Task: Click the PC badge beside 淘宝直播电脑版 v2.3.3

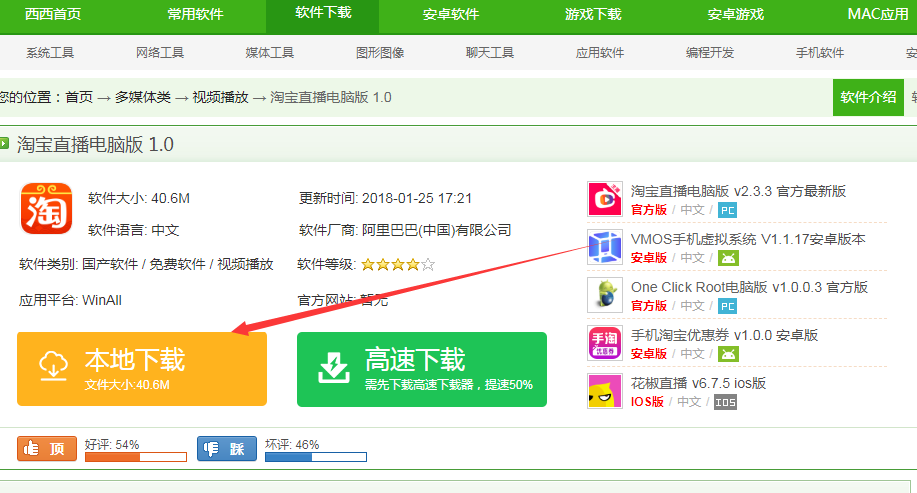Action: (x=727, y=210)
